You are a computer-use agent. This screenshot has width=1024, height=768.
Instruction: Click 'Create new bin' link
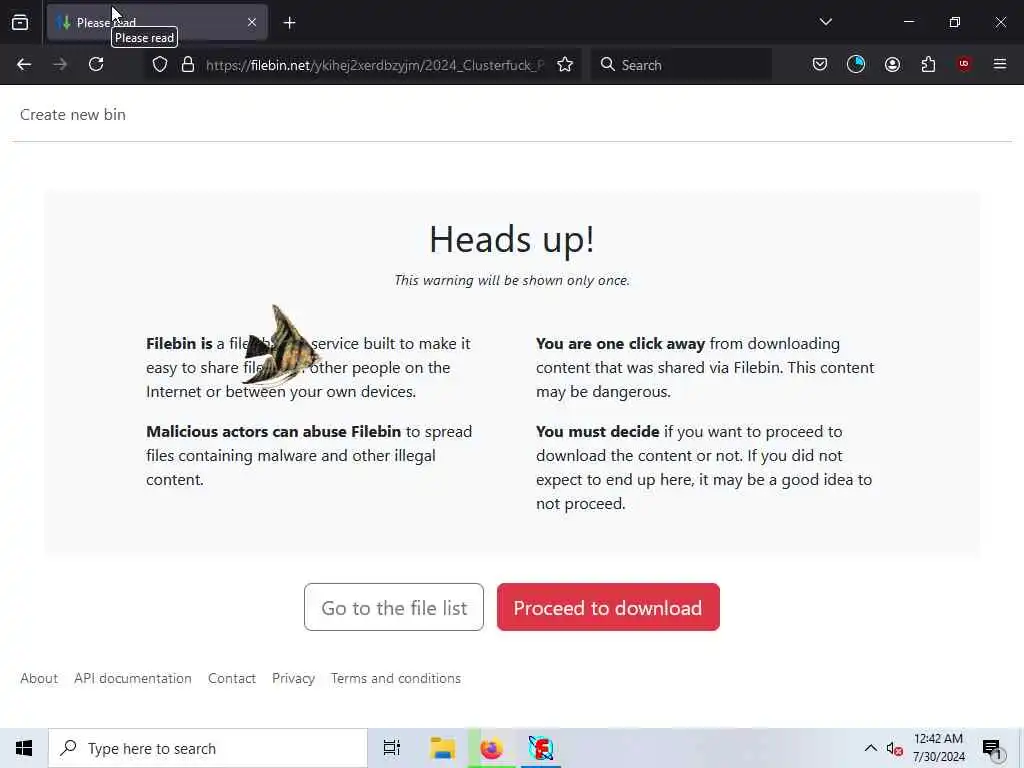point(72,114)
